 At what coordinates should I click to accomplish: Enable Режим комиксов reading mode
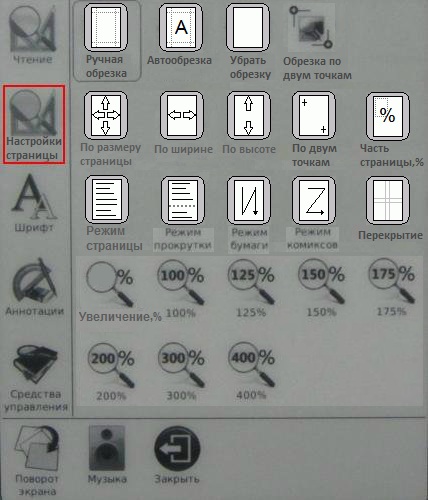click(x=314, y=200)
